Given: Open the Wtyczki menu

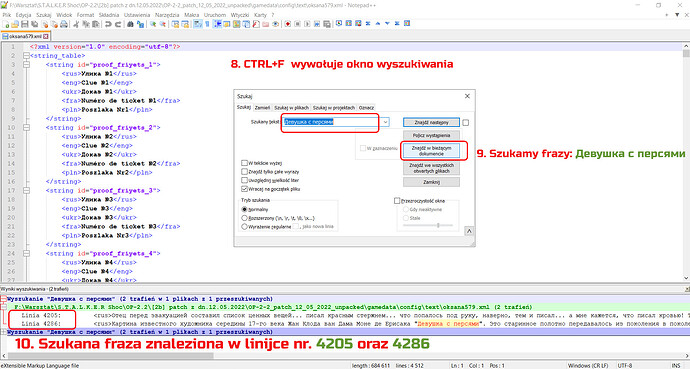Looking at the screenshot, I should [x=240, y=15].
